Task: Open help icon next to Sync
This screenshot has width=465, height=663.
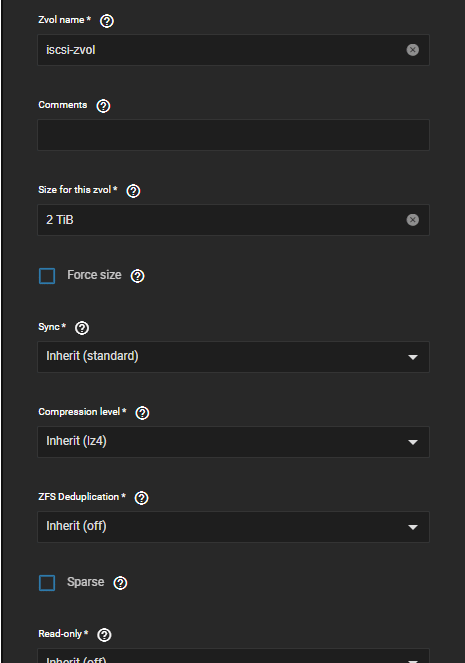Action: 82,328
